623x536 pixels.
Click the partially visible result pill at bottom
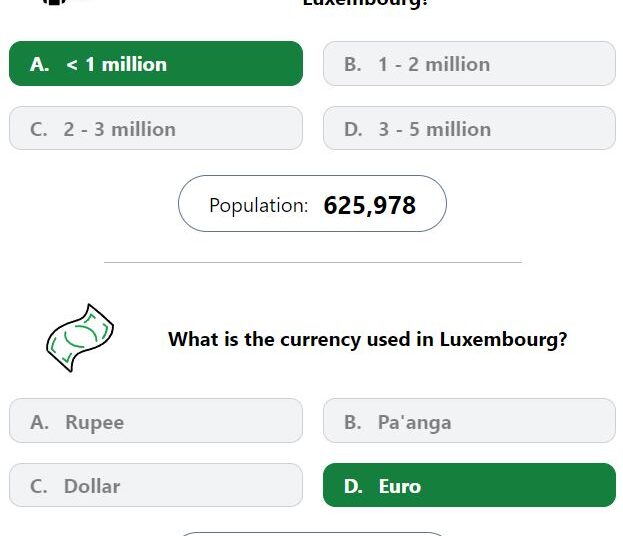(x=312, y=534)
